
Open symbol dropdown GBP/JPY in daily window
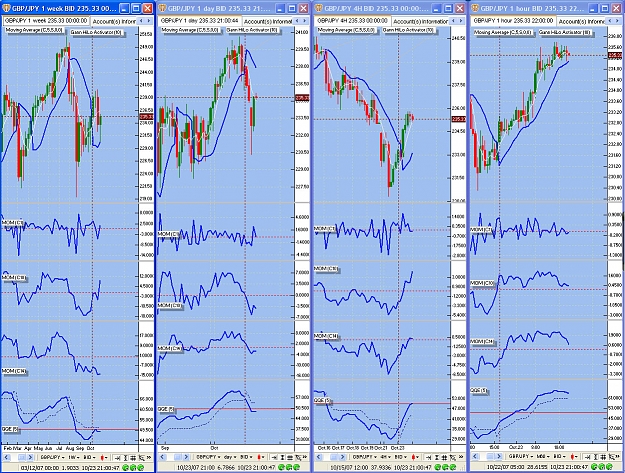click(x=208, y=457)
